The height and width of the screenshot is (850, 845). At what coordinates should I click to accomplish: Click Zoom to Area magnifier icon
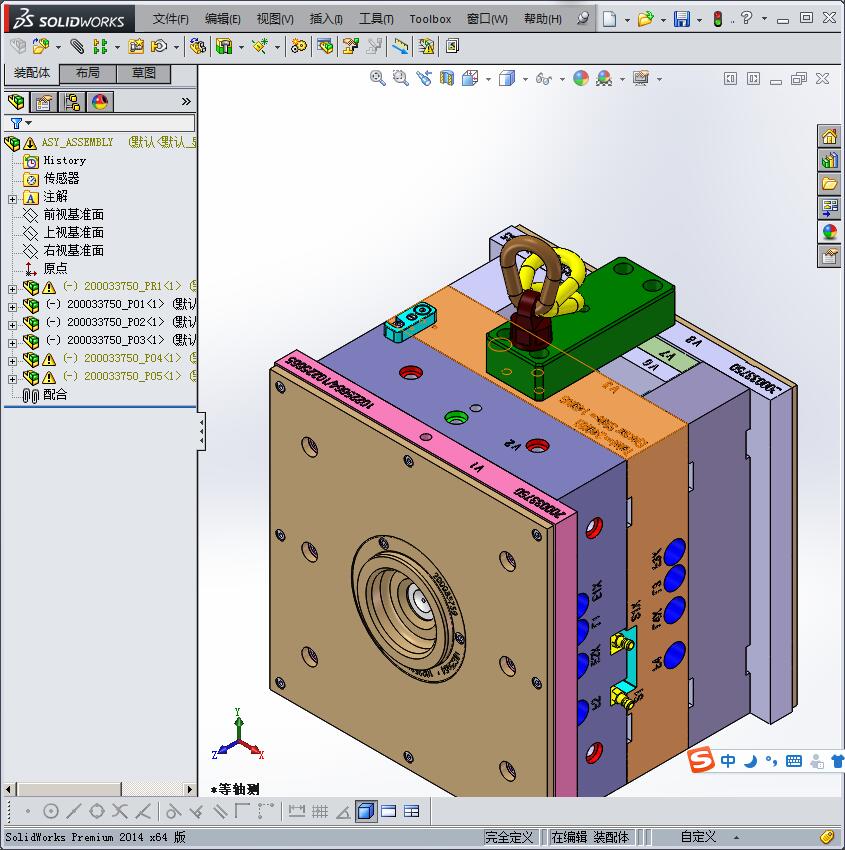click(x=401, y=79)
